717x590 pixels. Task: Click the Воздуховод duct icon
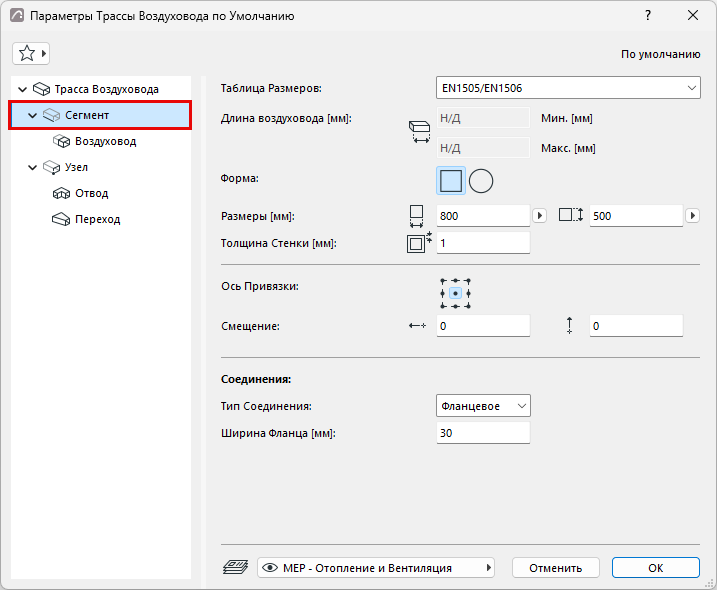tap(61, 141)
